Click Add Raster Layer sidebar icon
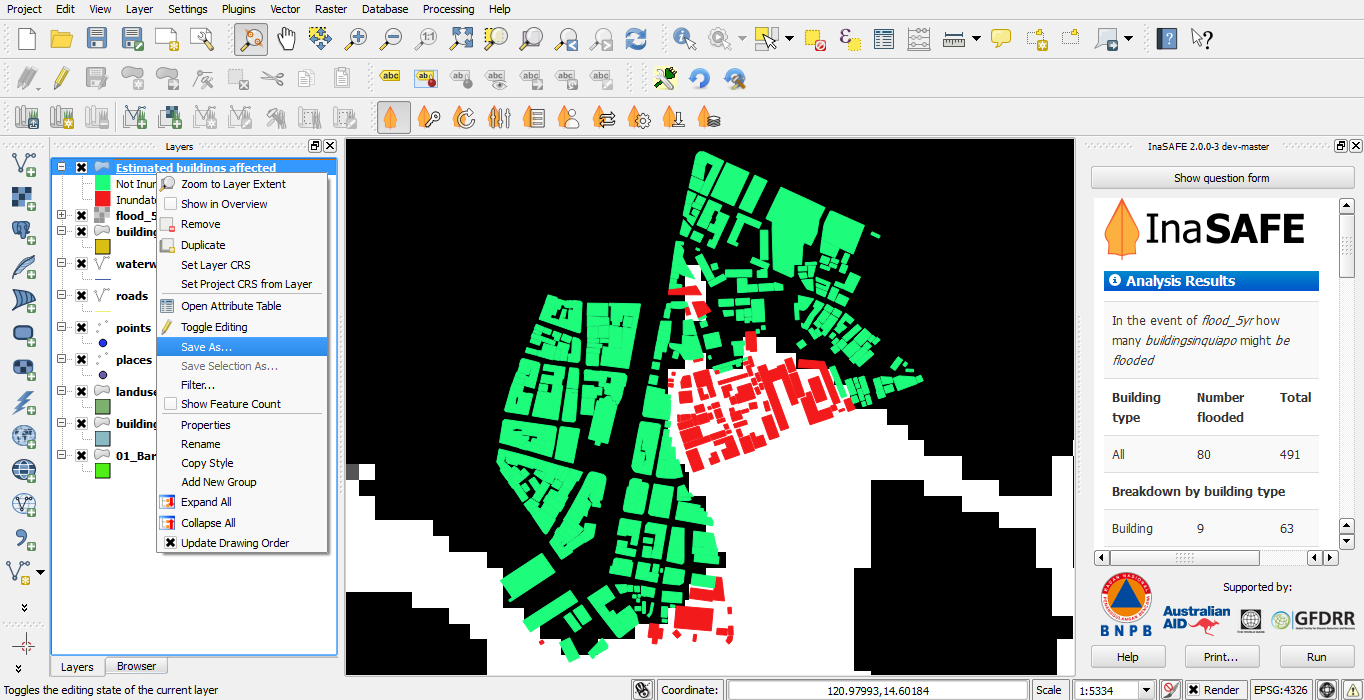1364x700 pixels. click(x=22, y=197)
